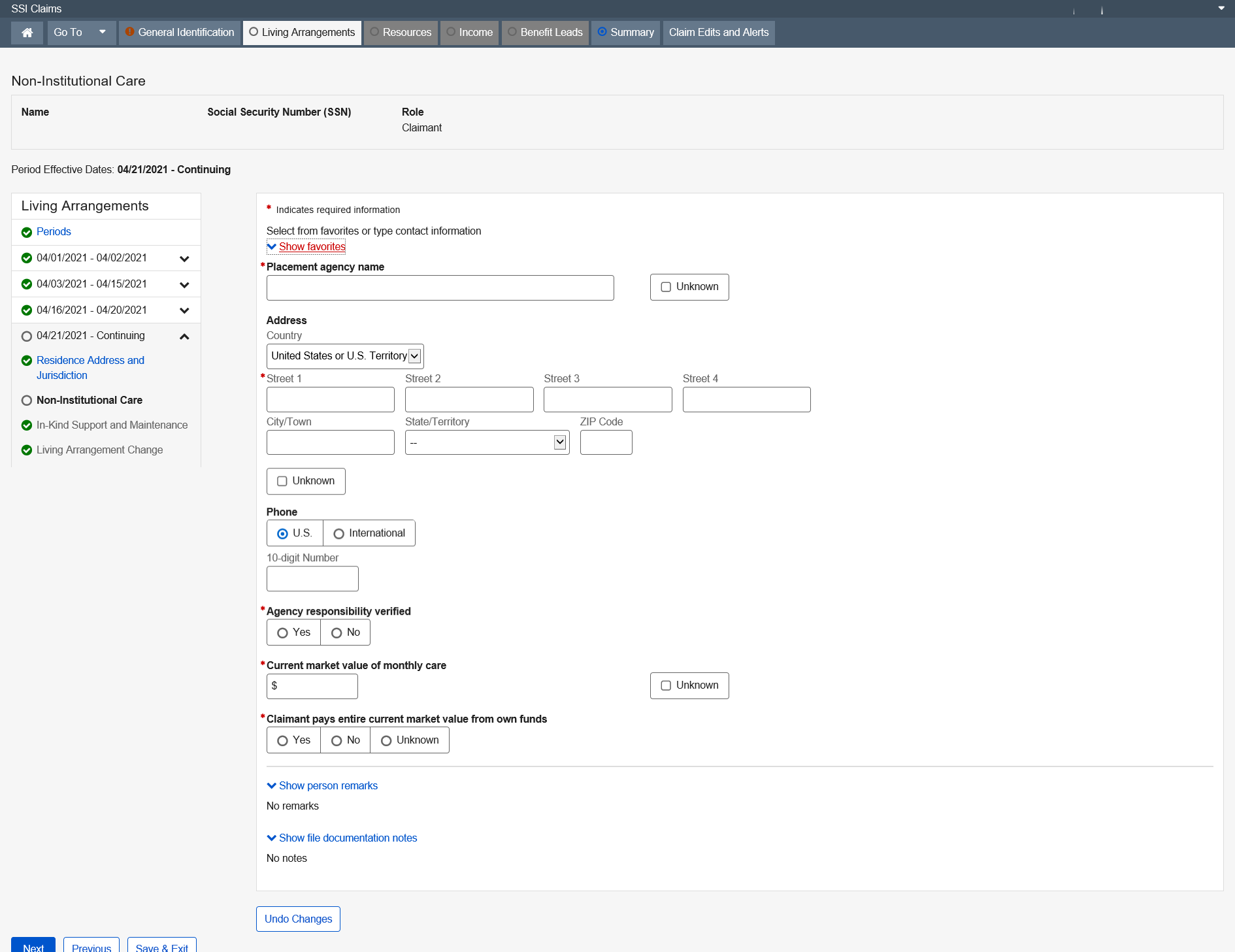The height and width of the screenshot is (952, 1235).
Task: Select International phone radio option
Action: [x=338, y=534]
